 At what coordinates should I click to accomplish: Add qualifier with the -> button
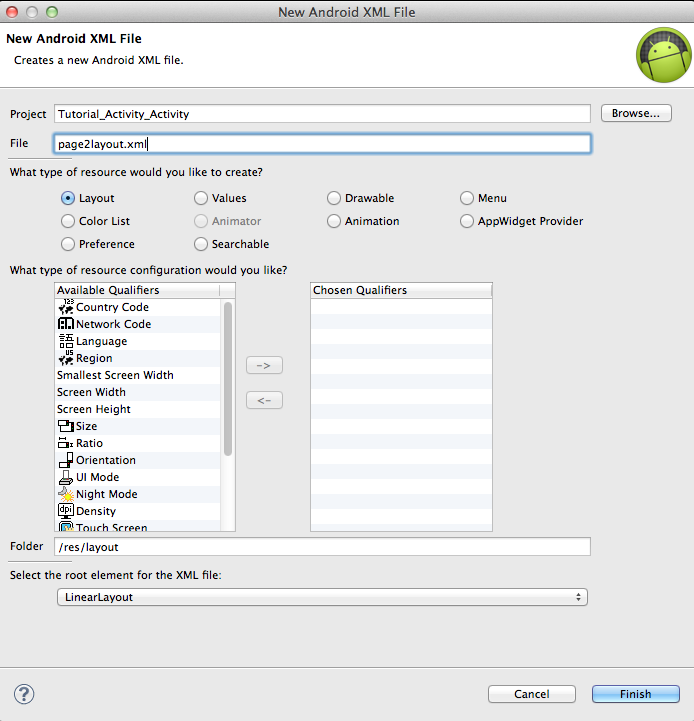[264, 366]
